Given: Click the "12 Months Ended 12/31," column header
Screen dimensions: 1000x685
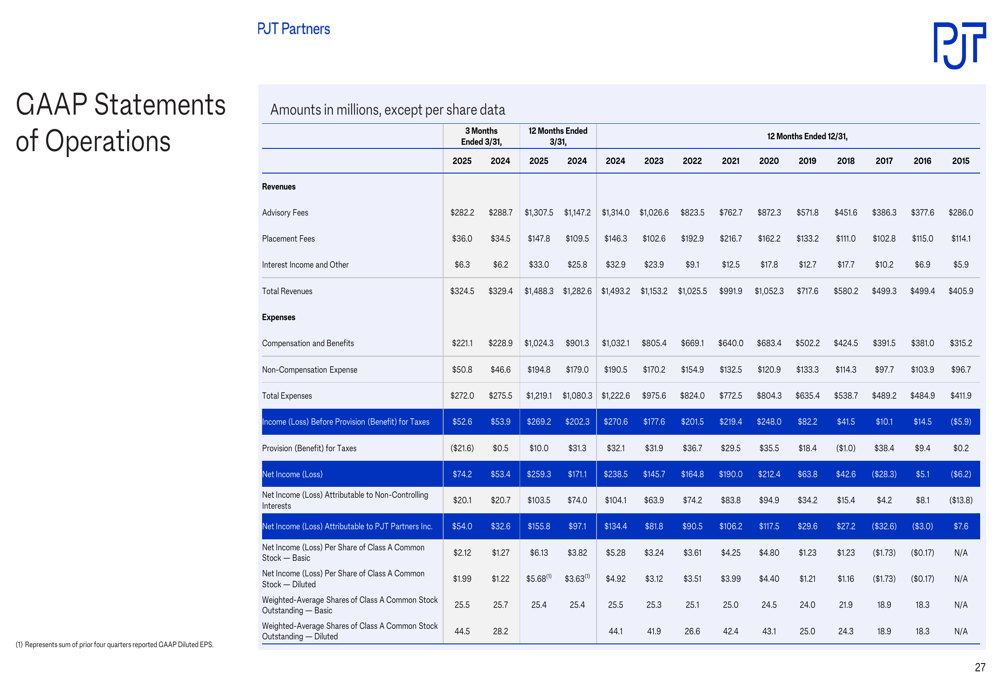Looking at the screenshot, I should pyautogui.click(x=807, y=136).
